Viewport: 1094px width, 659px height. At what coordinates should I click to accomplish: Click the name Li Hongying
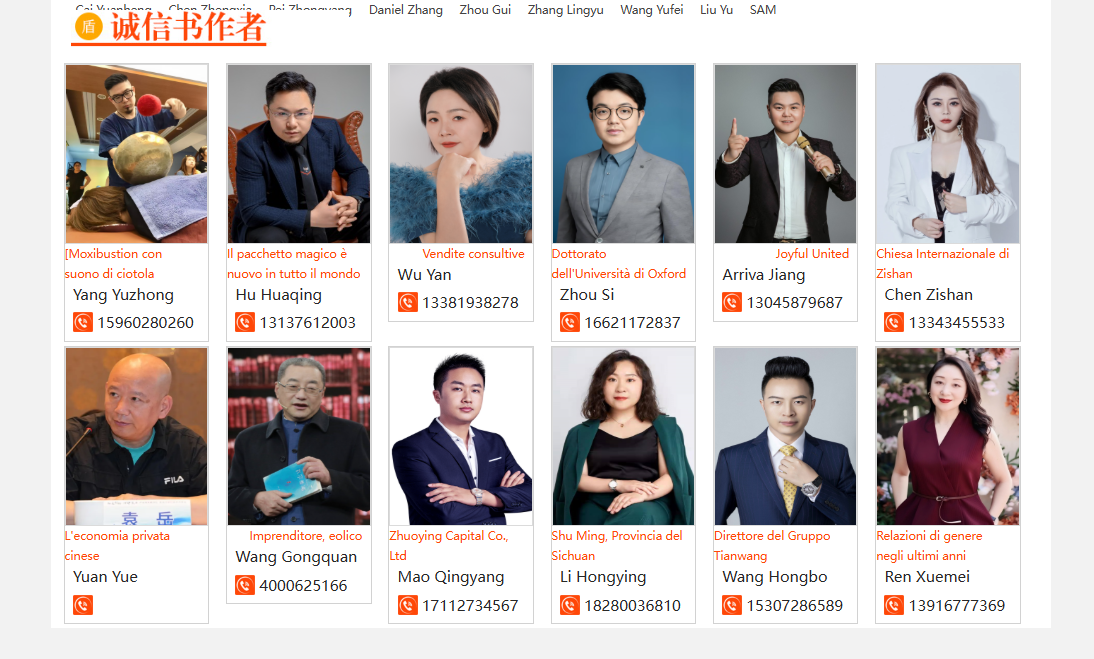click(x=603, y=577)
